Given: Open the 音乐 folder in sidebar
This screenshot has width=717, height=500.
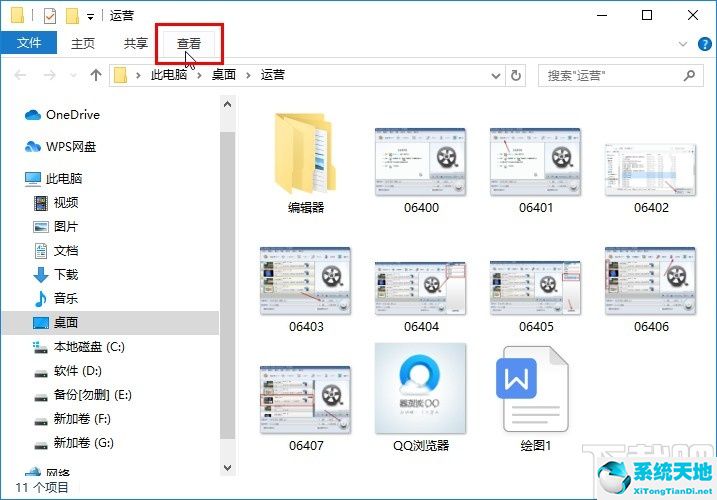Looking at the screenshot, I should (x=56, y=299).
